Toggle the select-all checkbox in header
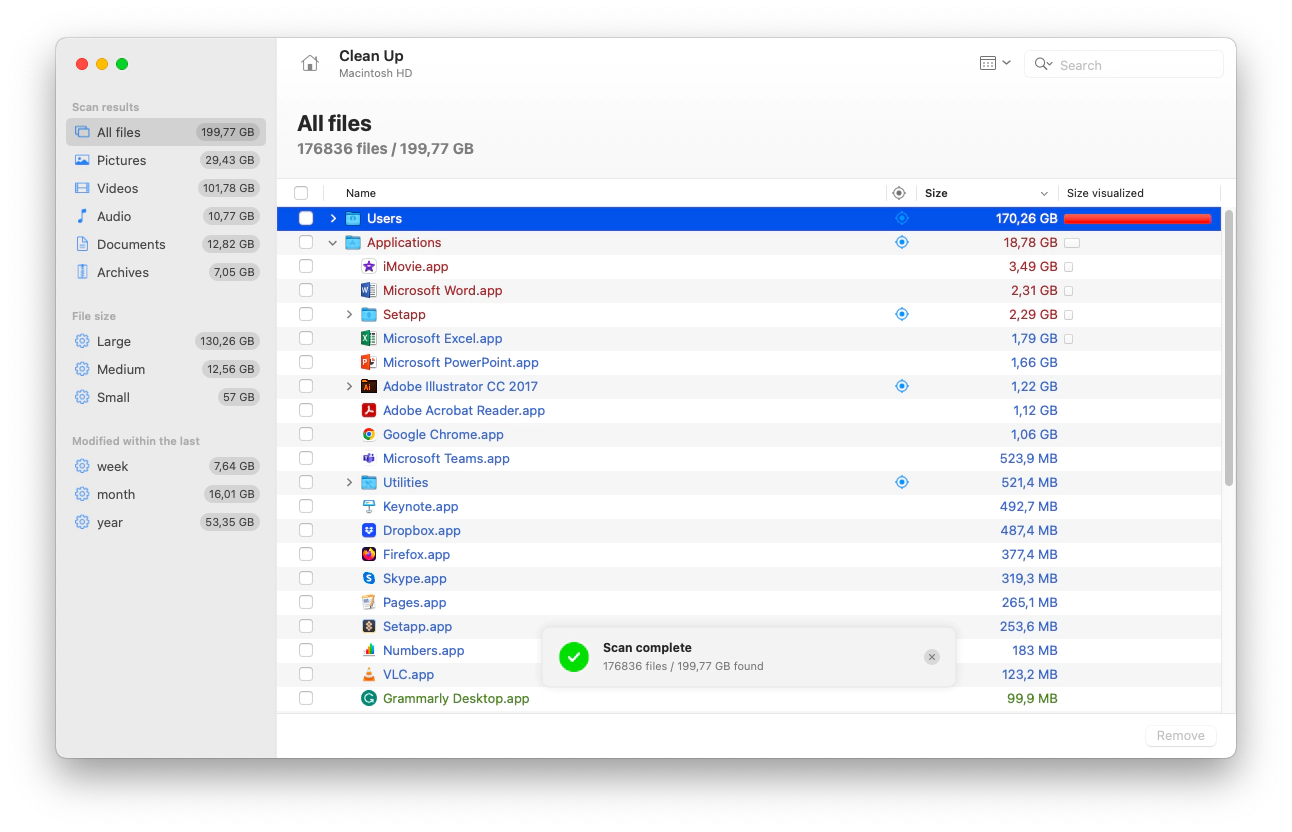 tap(301, 193)
